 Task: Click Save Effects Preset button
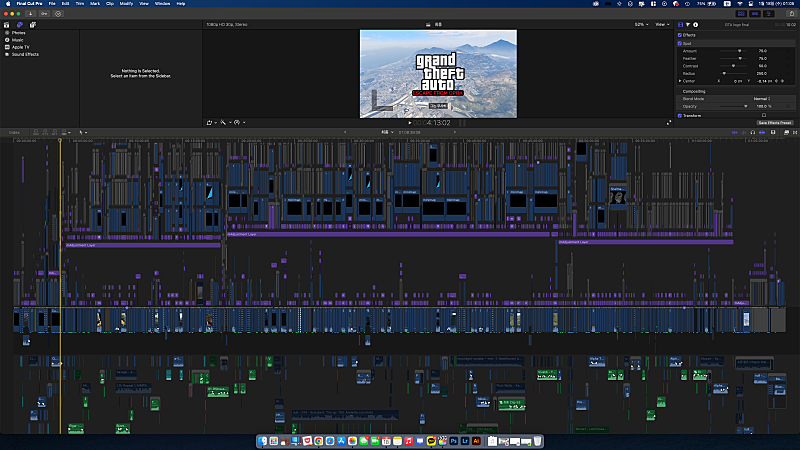774,122
